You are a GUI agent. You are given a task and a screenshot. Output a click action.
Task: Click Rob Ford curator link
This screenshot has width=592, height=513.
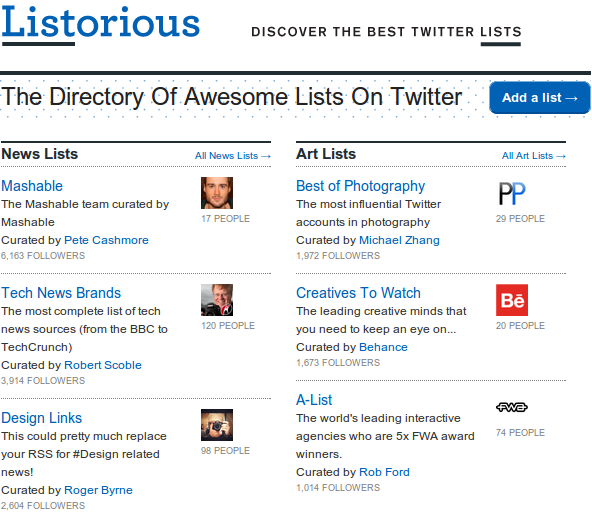coord(384,472)
